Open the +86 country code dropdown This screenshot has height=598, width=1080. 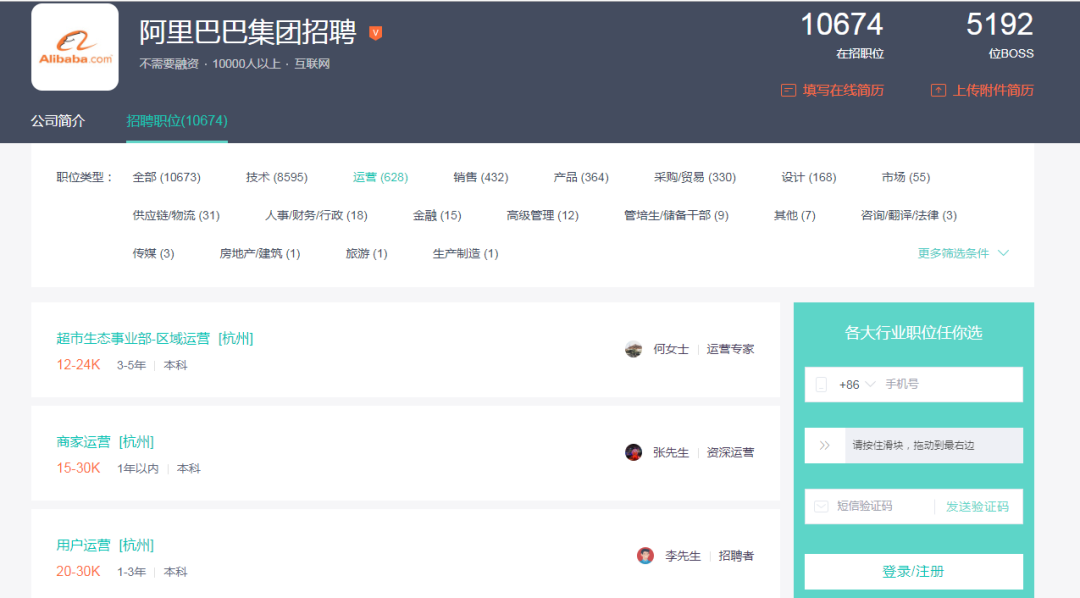point(857,384)
